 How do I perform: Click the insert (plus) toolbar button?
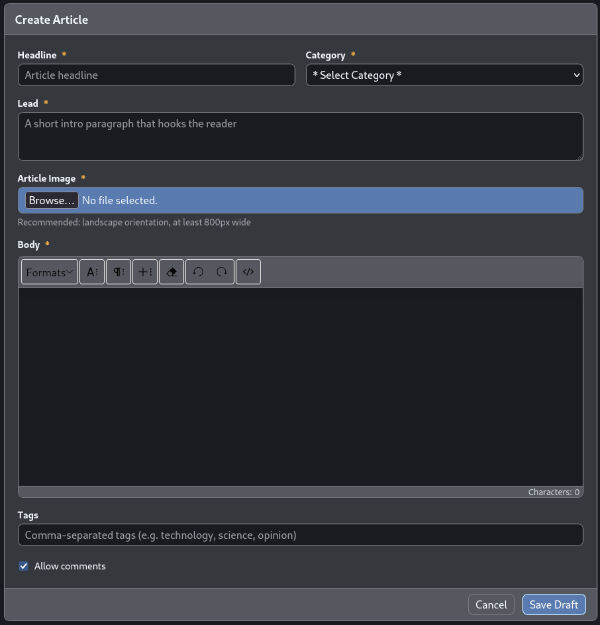tap(145, 272)
